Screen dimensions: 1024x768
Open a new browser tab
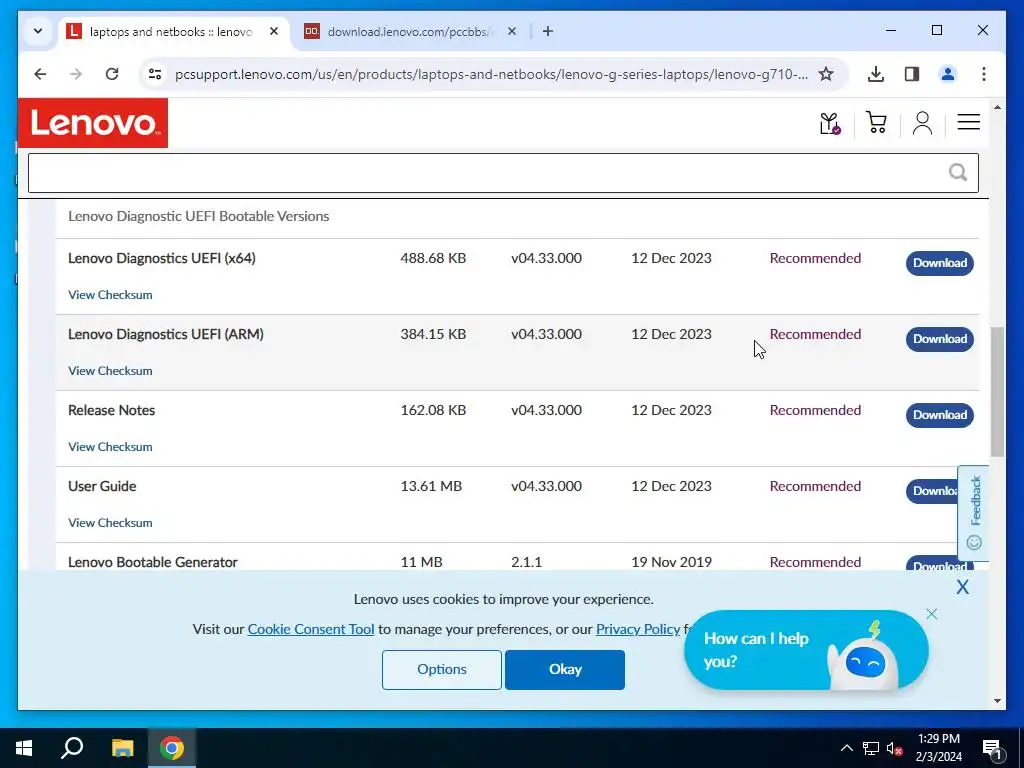(547, 31)
